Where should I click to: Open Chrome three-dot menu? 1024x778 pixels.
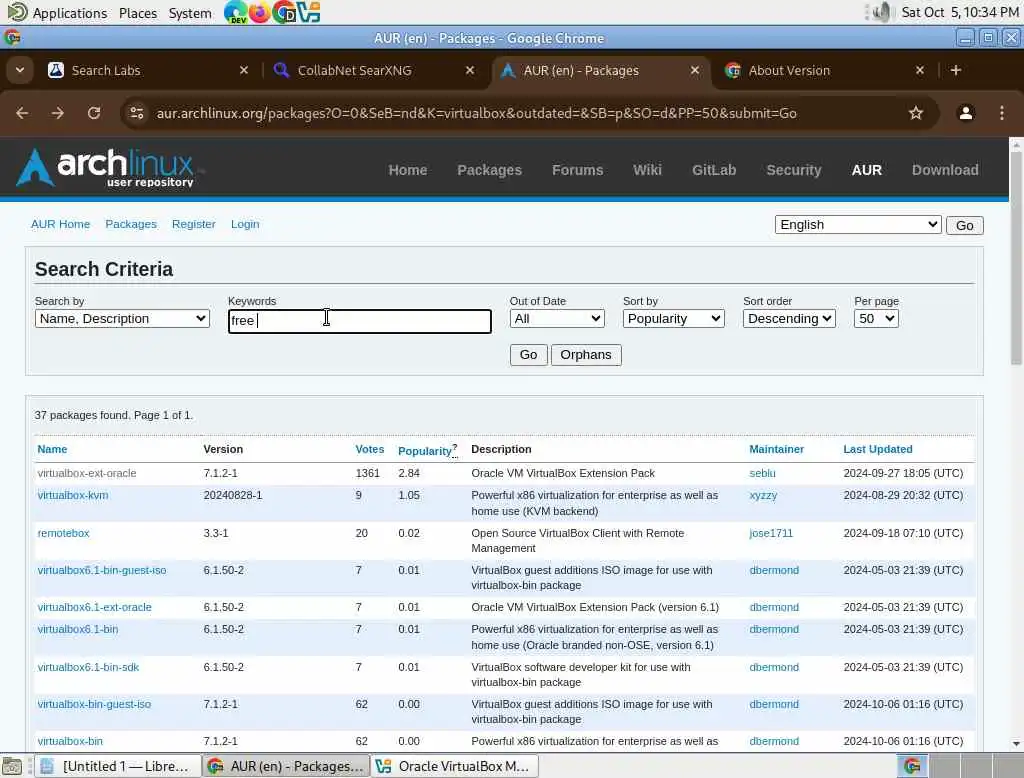click(1002, 113)
